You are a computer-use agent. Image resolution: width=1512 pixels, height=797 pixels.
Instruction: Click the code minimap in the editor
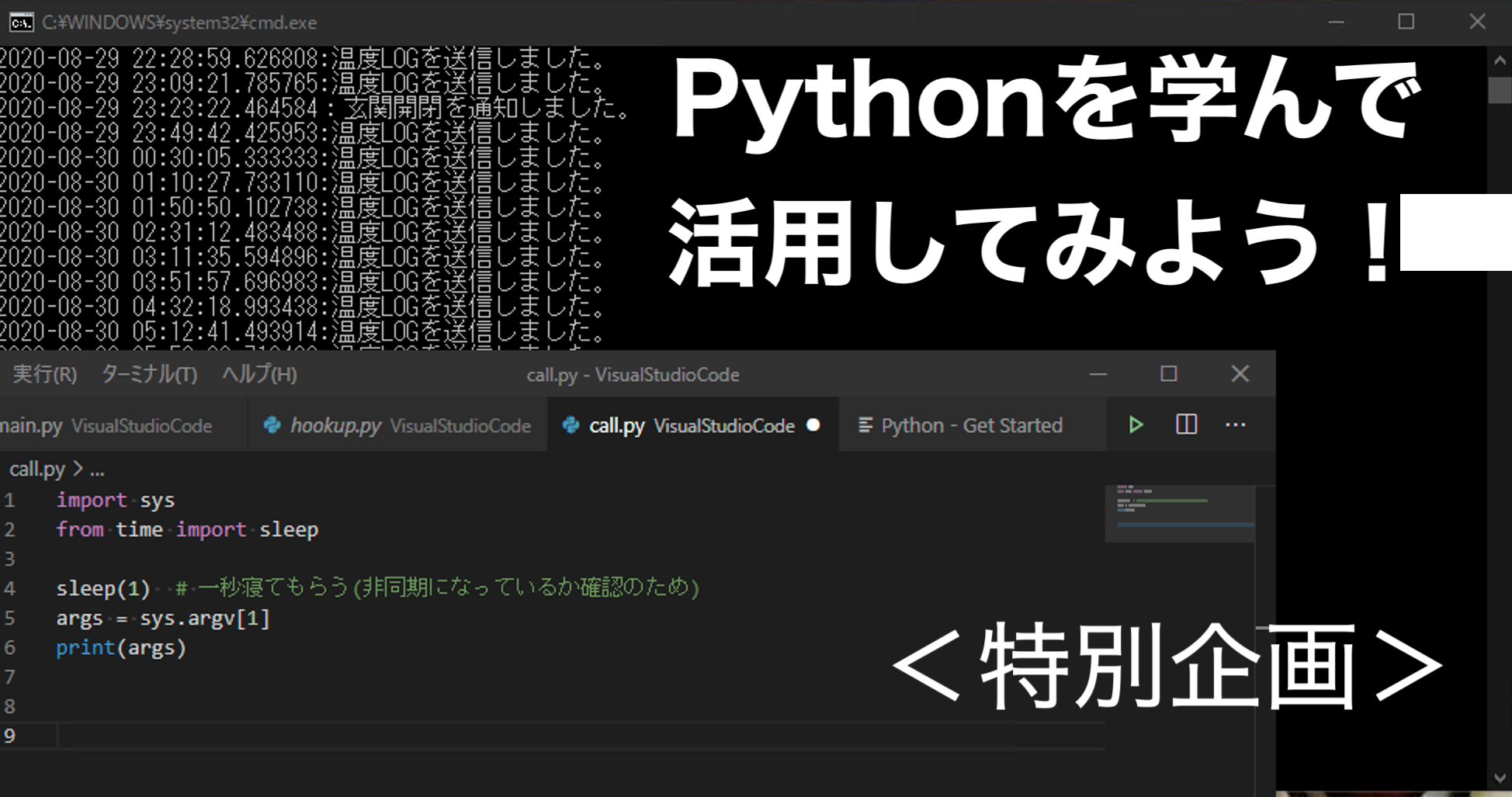tap(1180, 513)
